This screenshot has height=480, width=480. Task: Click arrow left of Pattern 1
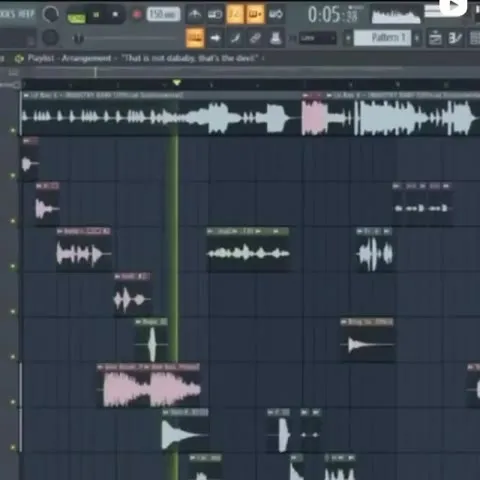coord(348,38)
